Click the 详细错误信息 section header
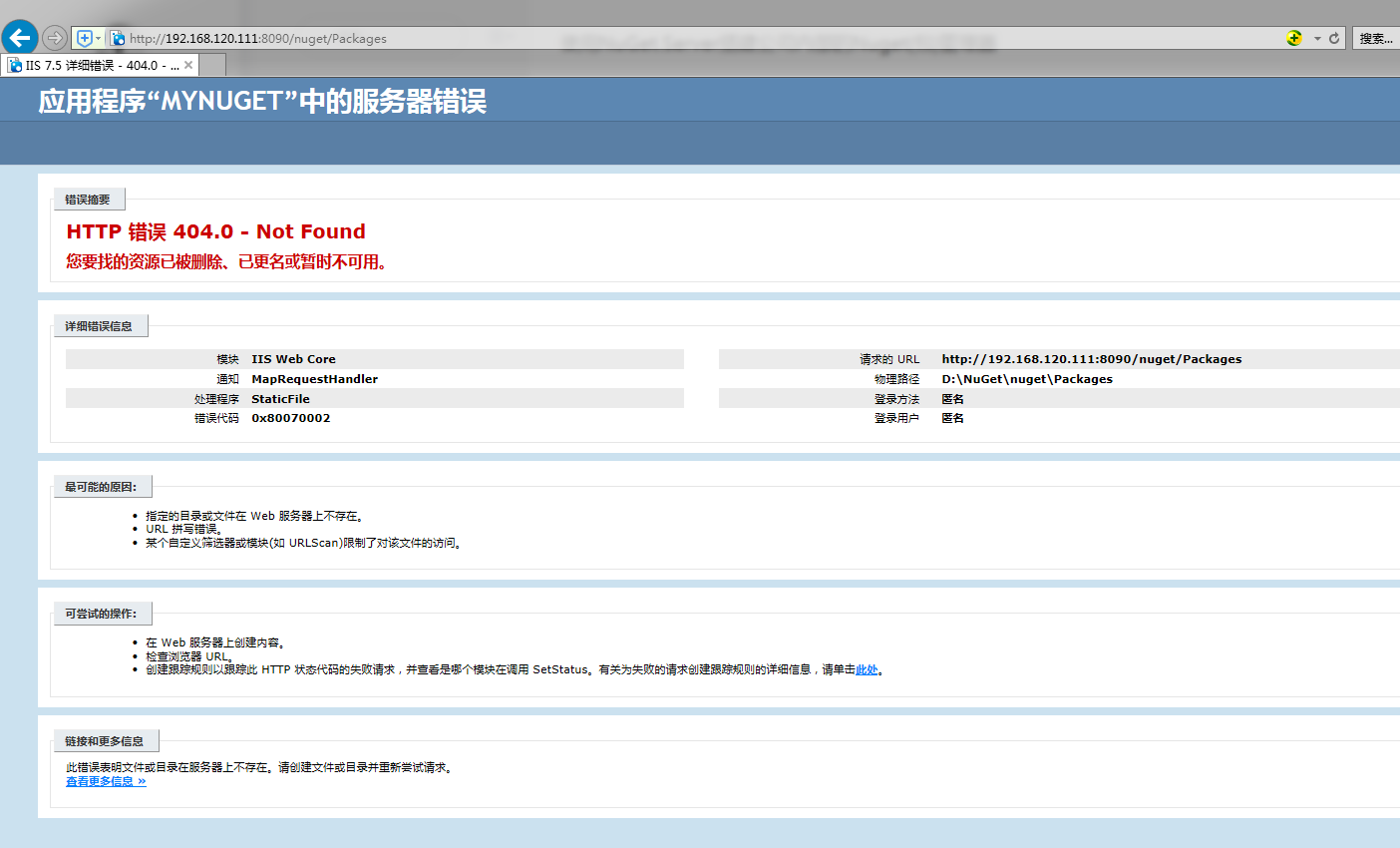1400x848 pixels. [x=100, y=326]
